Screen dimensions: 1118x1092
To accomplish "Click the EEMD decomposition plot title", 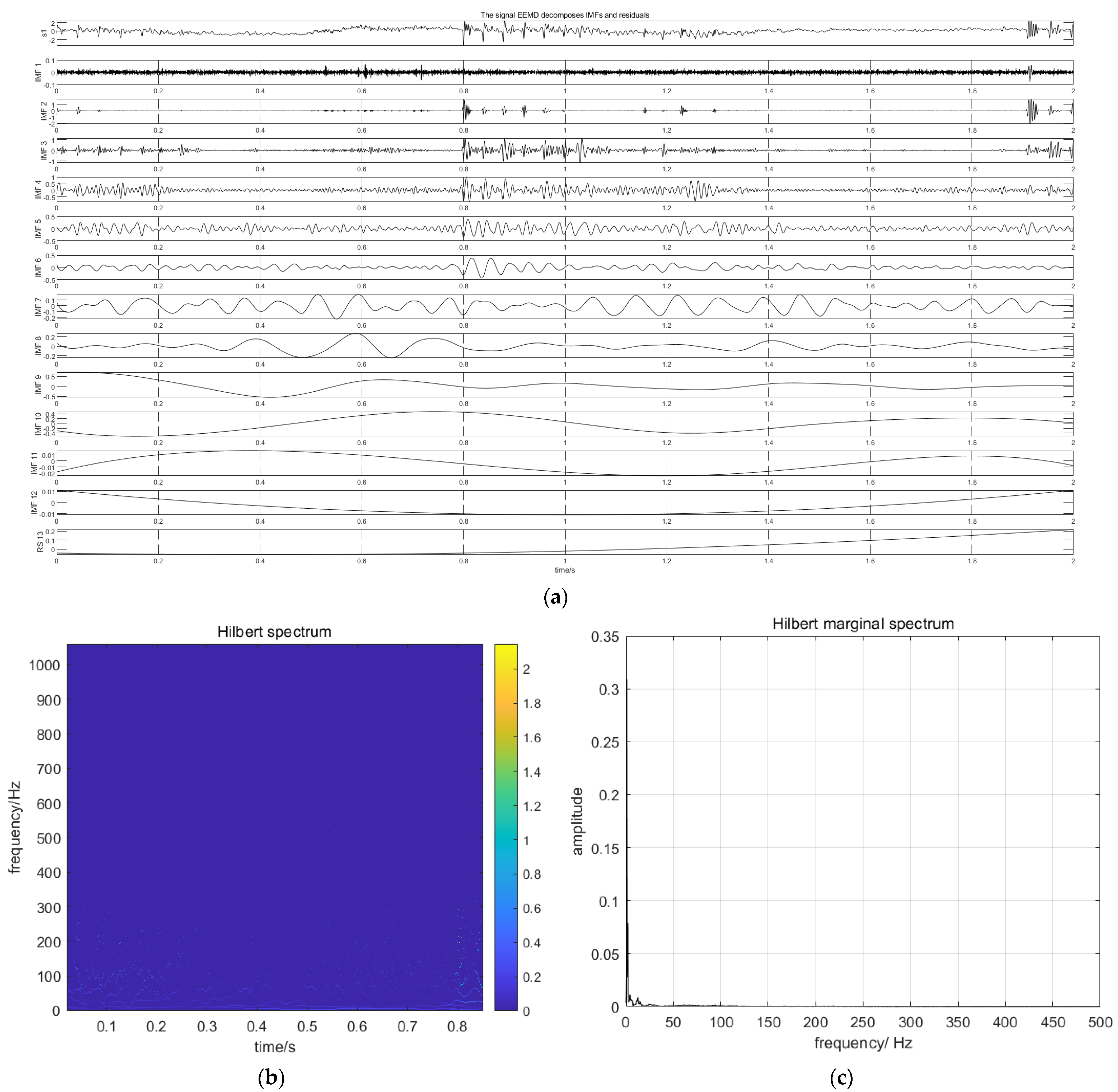I will point(564,15).
